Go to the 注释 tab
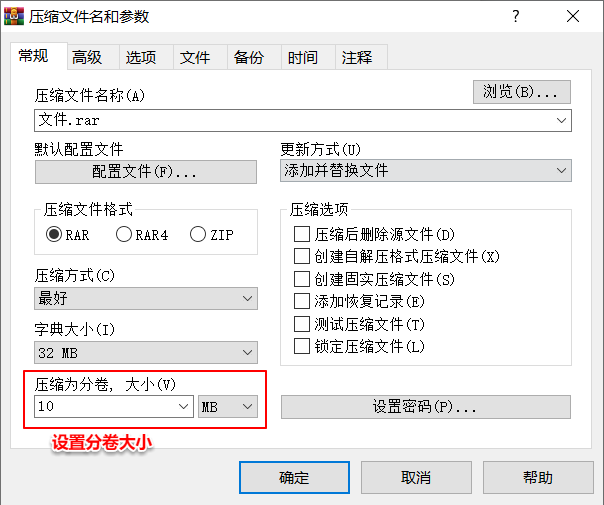Image resolution: width=604 pixels, height=505 pixels. [357, 57]
